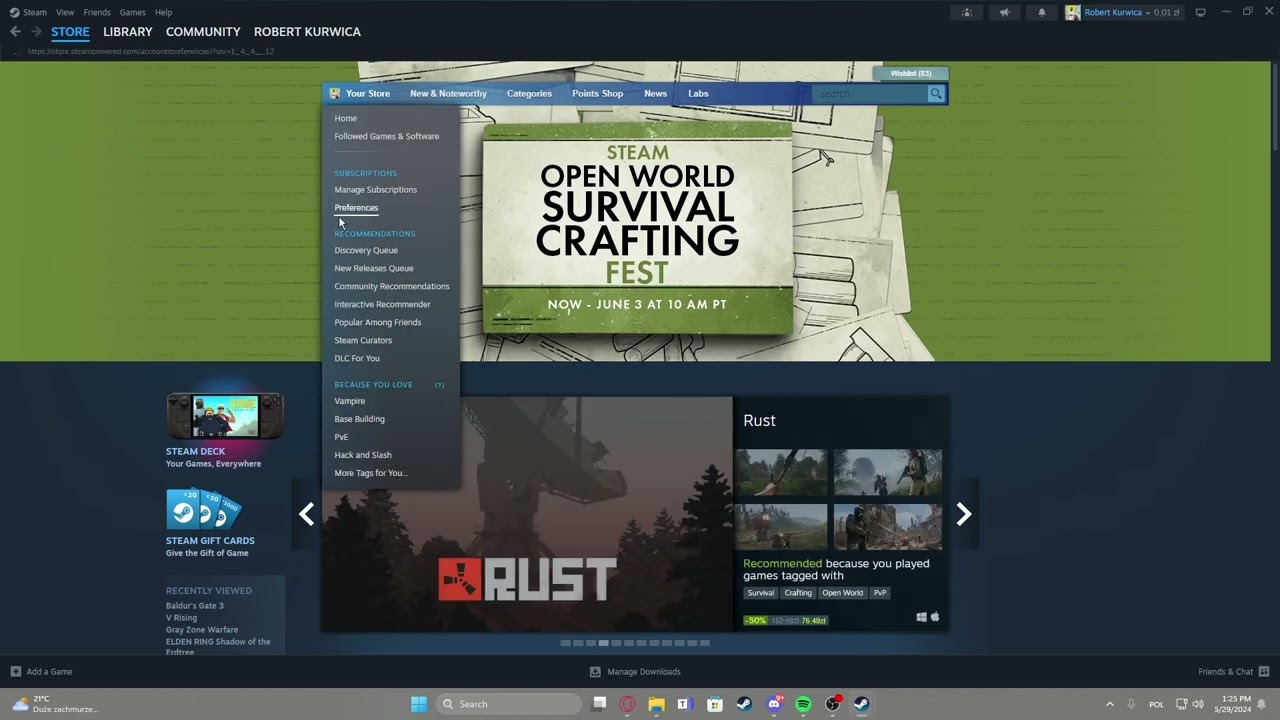Image resolution: width=1280 pixels, height=720 pixels.
Task: Open News in store nav
Action: tap(655, 94)
